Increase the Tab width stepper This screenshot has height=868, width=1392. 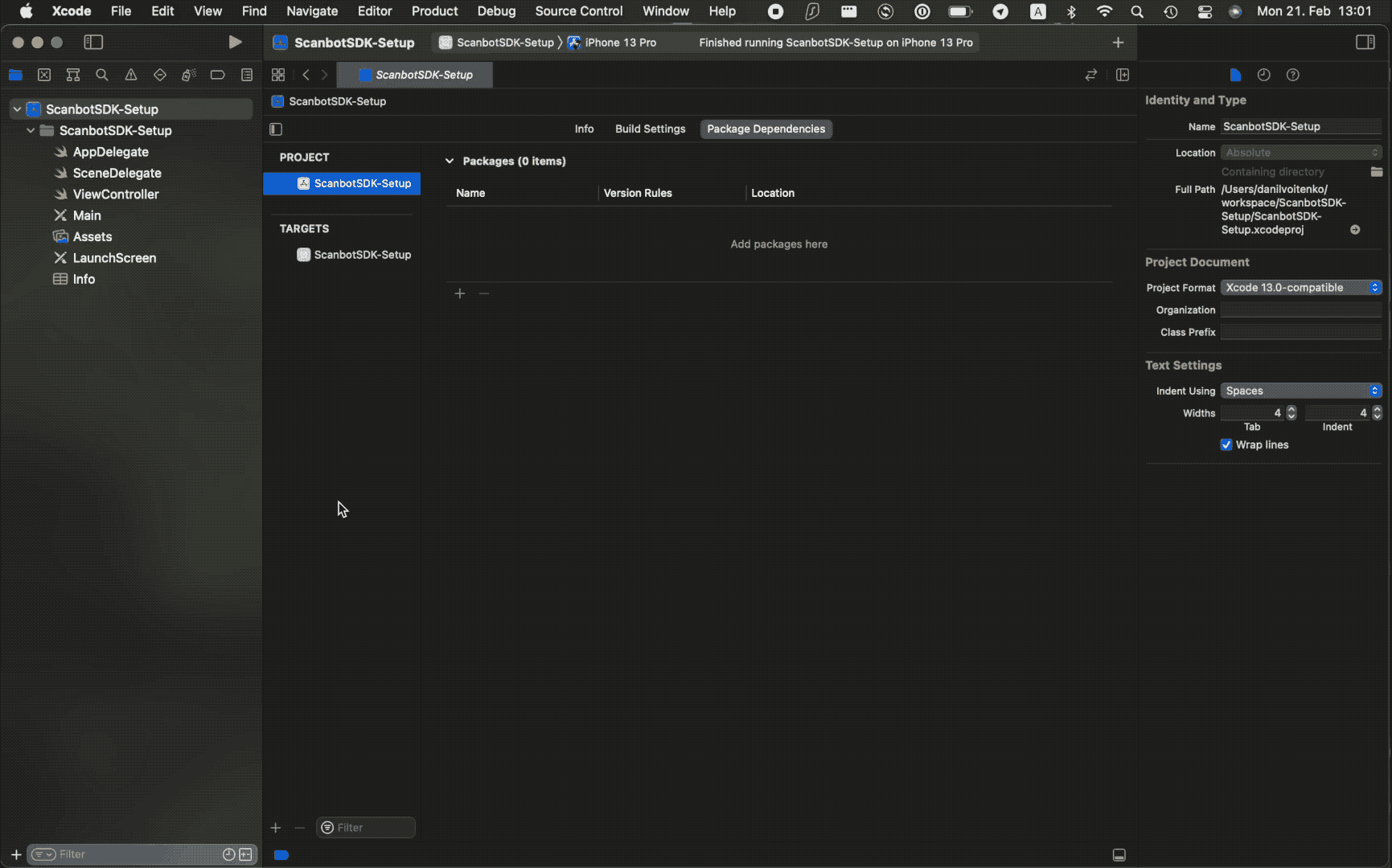1291,409
